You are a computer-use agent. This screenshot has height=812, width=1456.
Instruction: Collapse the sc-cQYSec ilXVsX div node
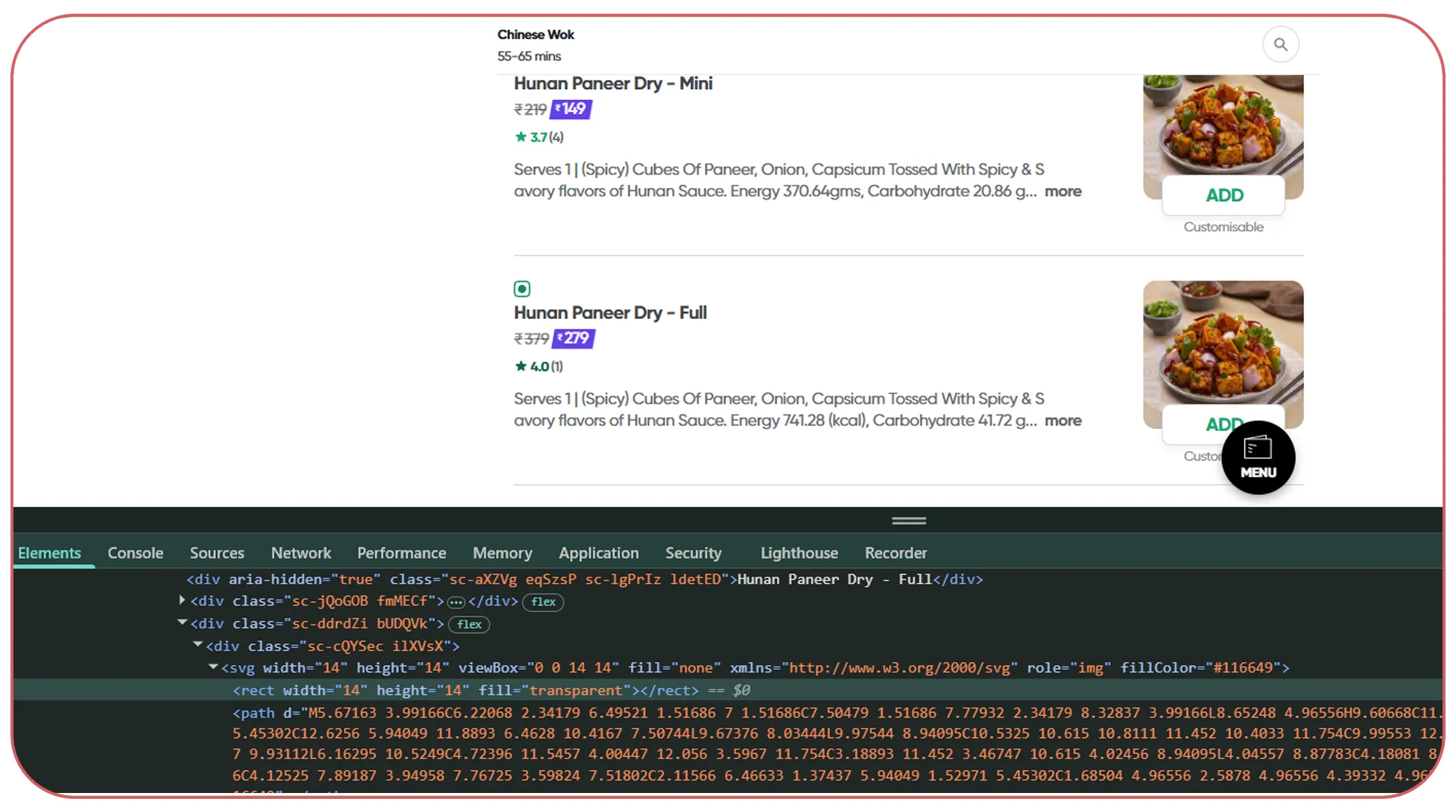[198, 645]
